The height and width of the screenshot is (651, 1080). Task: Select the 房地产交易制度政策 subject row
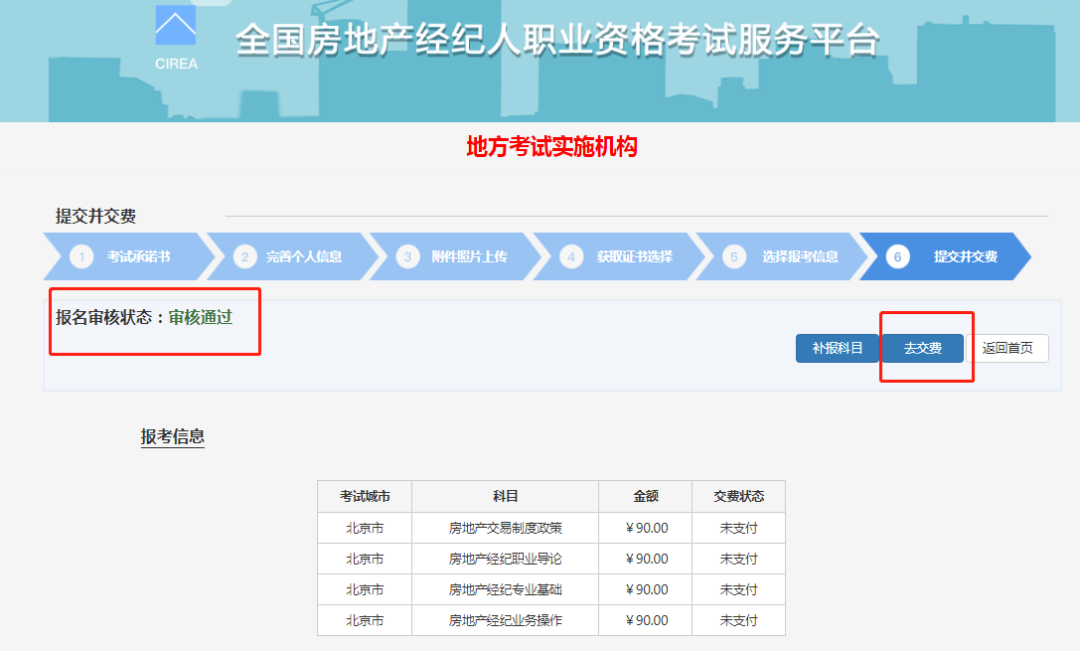505,528
